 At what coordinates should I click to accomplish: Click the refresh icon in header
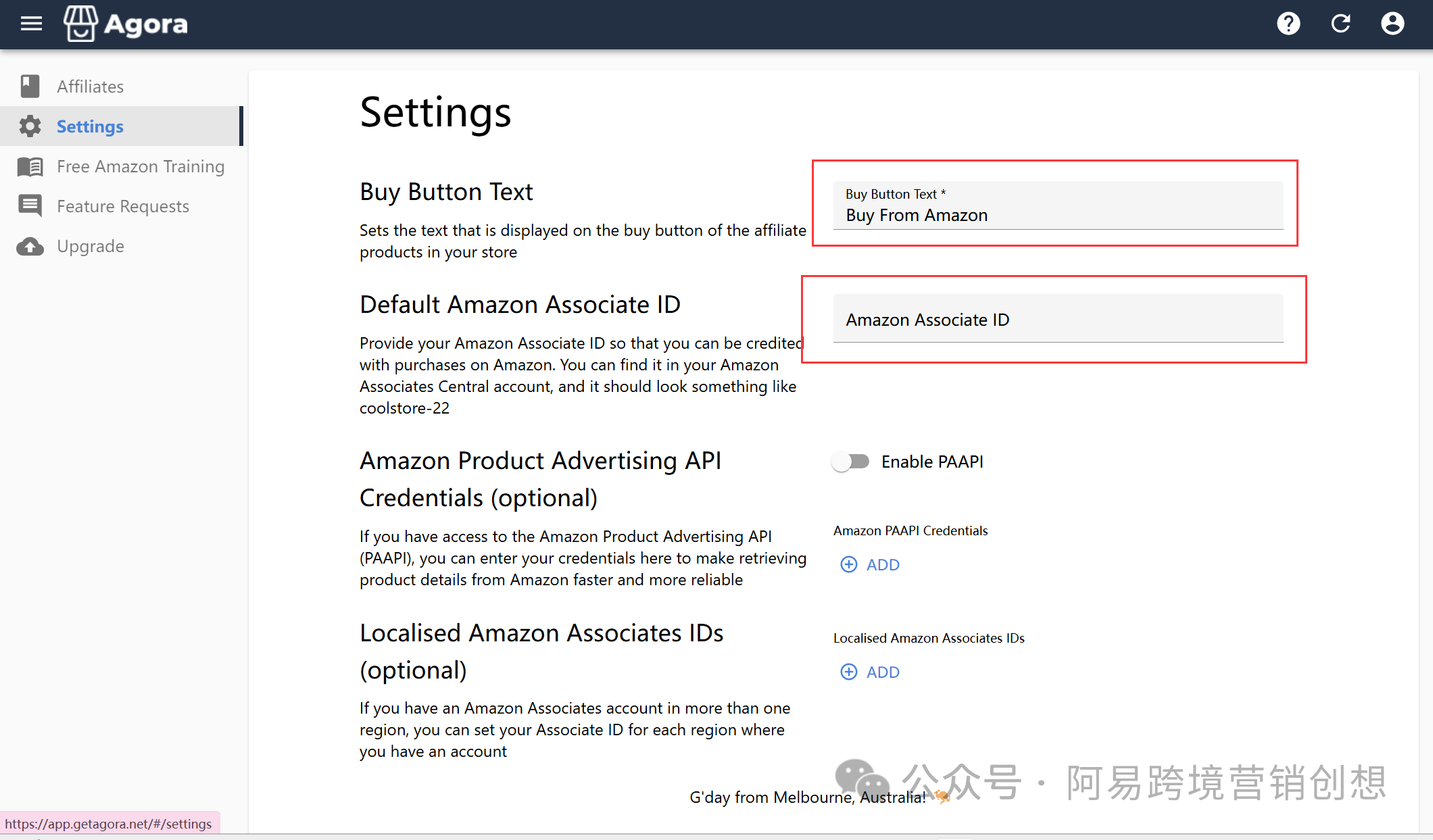tap(1340, 24)
